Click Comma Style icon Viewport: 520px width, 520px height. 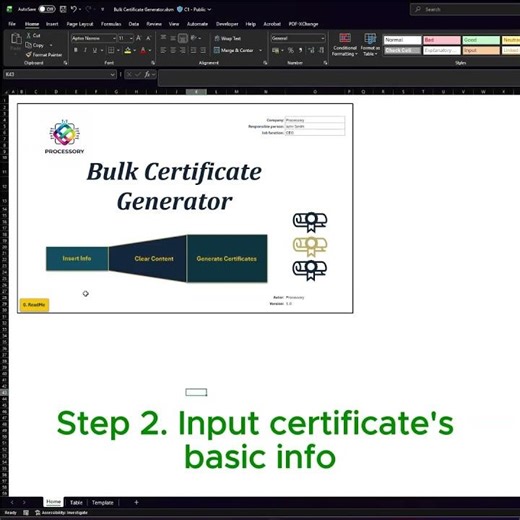coord(300,50)
